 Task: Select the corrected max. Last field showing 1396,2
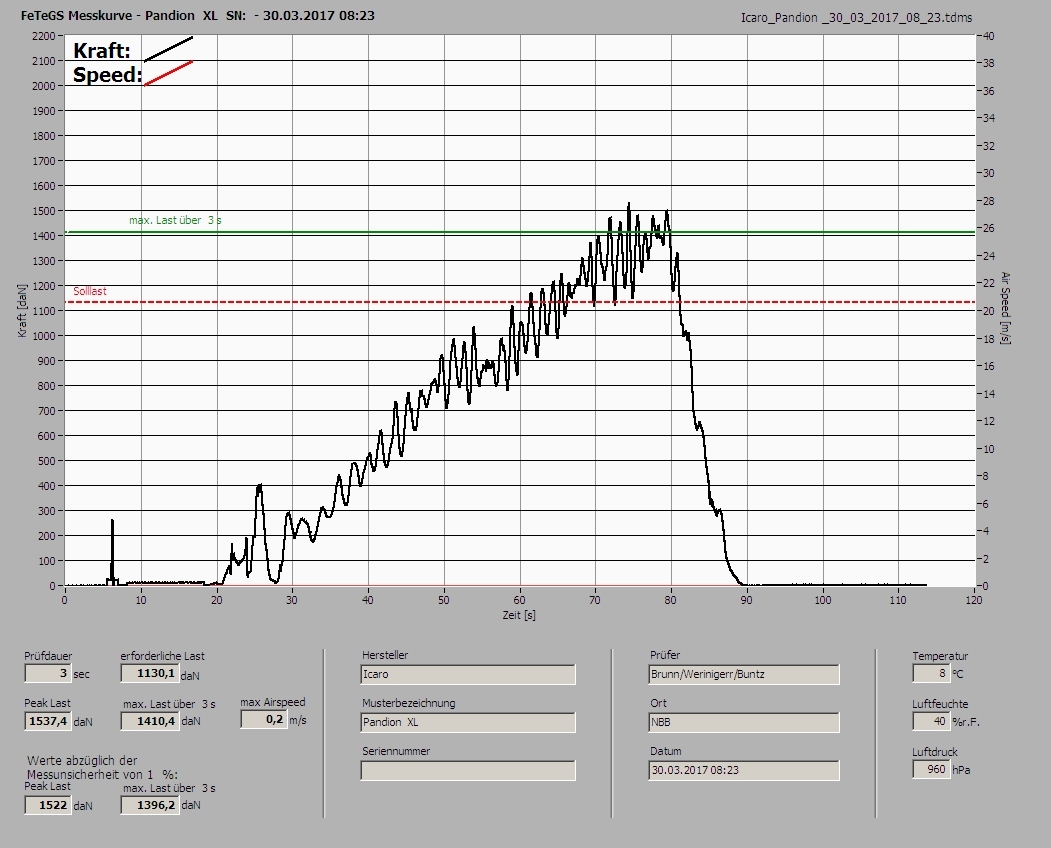pyautogui.click(x=149, y=805)
